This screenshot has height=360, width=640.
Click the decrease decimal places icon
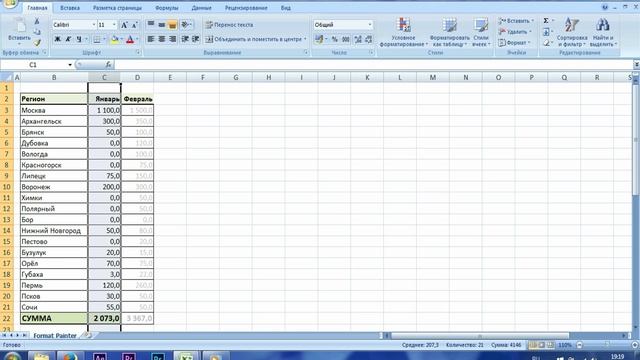point(369,39)
